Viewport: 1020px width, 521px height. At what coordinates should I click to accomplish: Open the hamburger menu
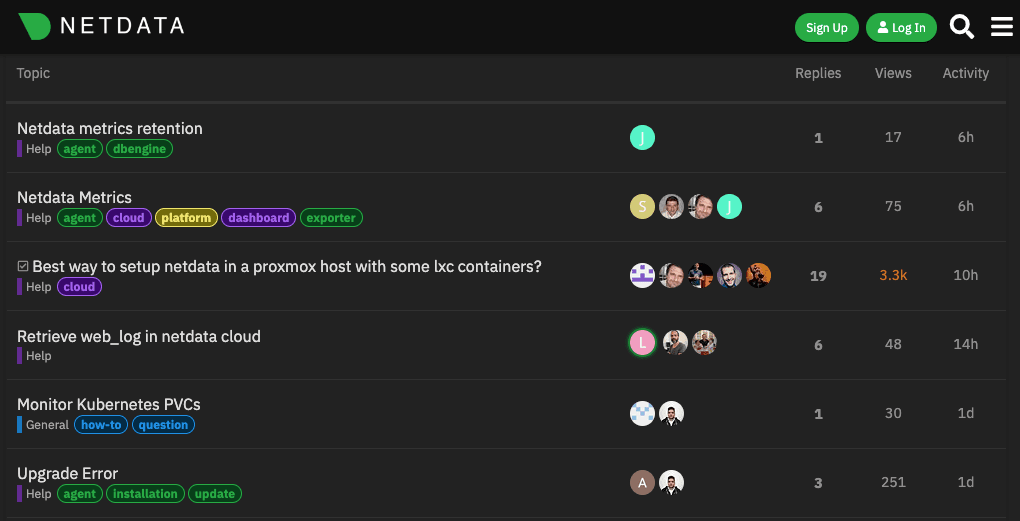(x=1001, y=27)
